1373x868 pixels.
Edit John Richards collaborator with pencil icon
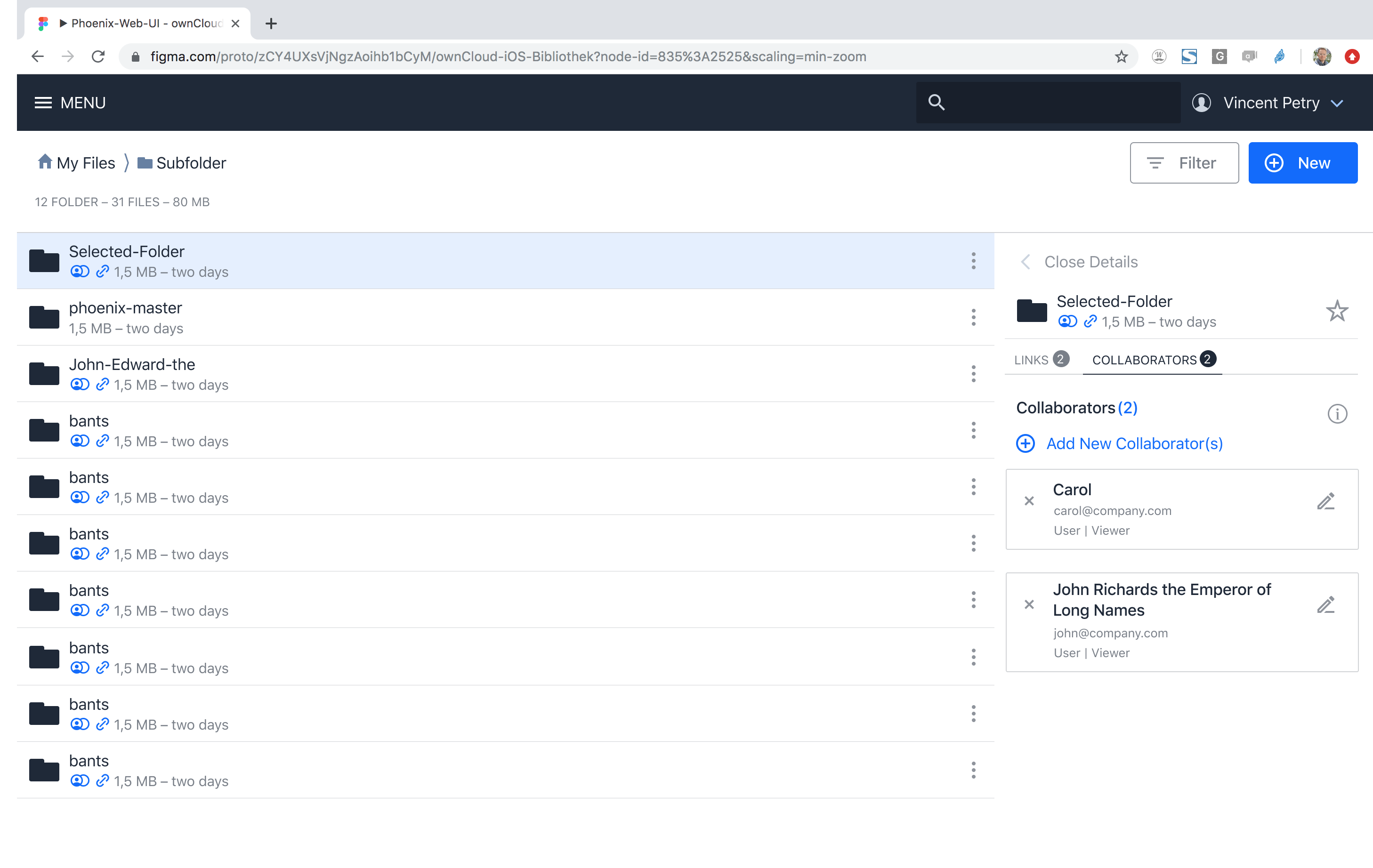[1325, 605]
